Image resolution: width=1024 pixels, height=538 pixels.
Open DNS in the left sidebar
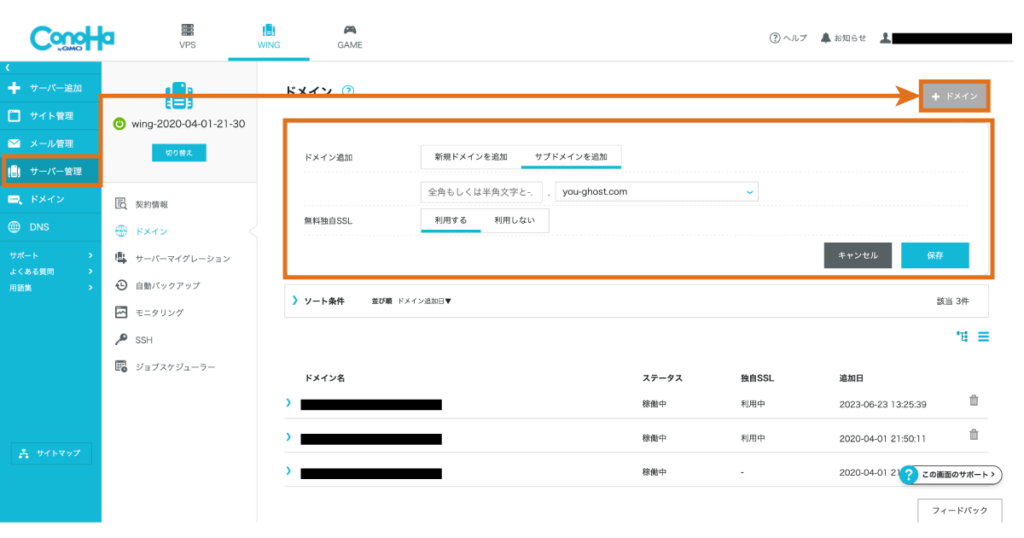click(x=40, y=227)
